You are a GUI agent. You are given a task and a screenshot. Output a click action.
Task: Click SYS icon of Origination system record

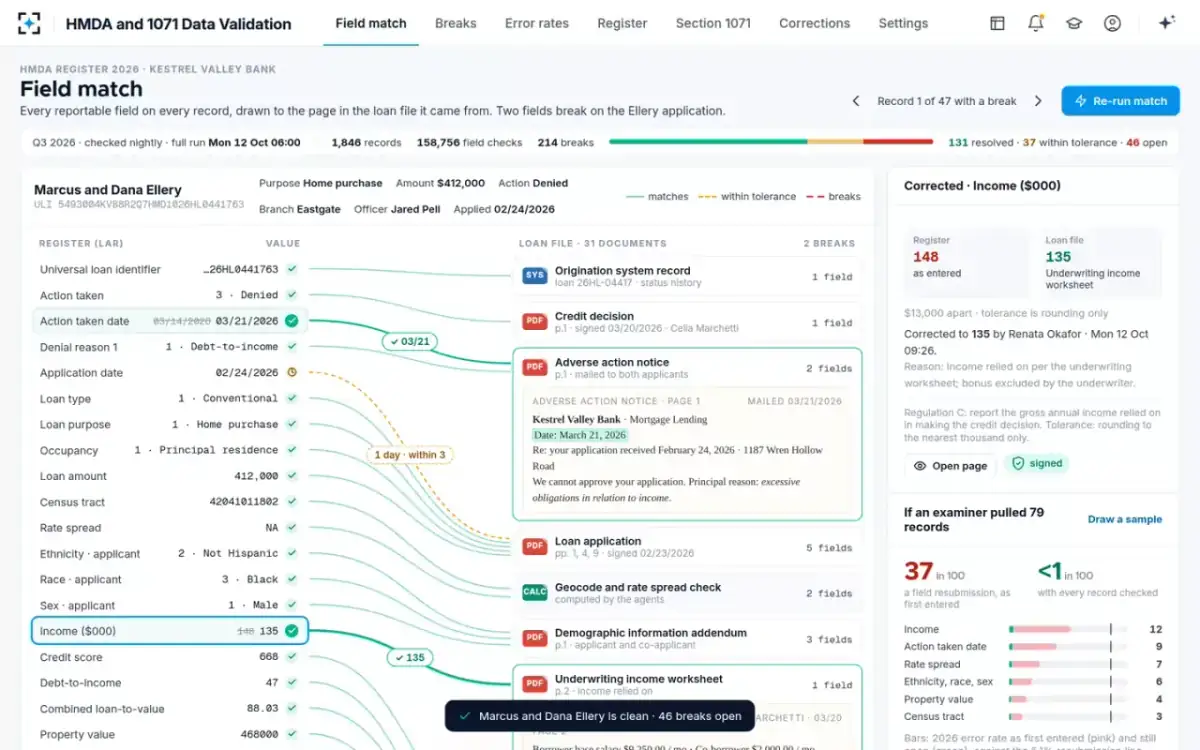click(x=535, y=276)
